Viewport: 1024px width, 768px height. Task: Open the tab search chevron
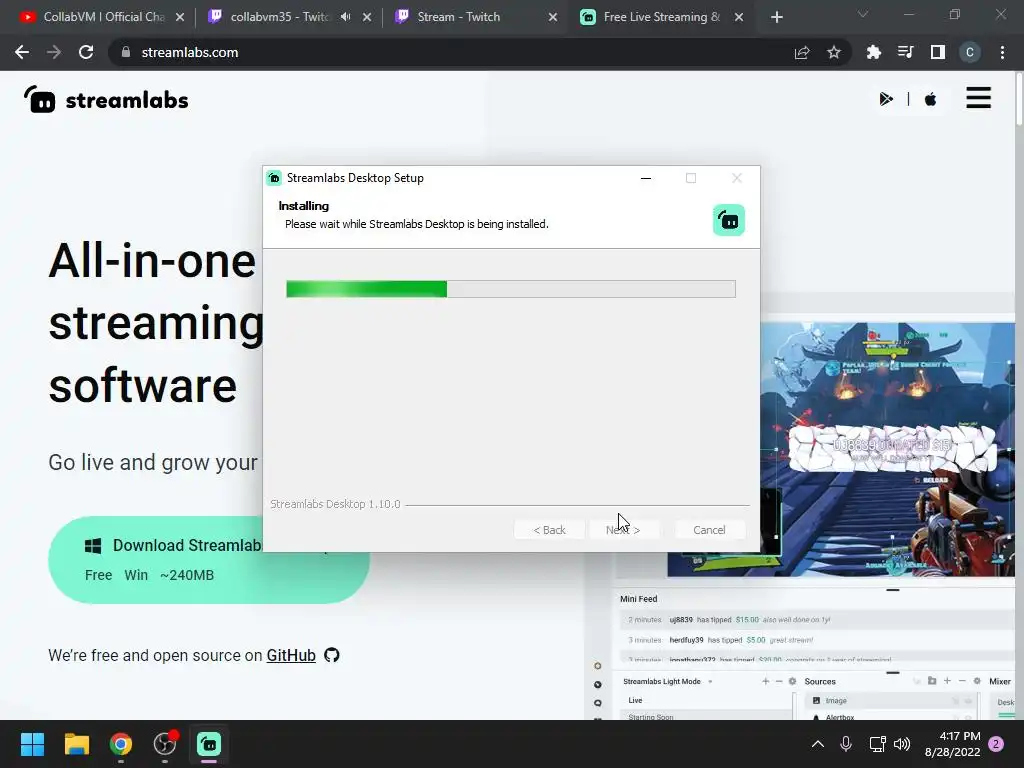click(x=863, y=14)
